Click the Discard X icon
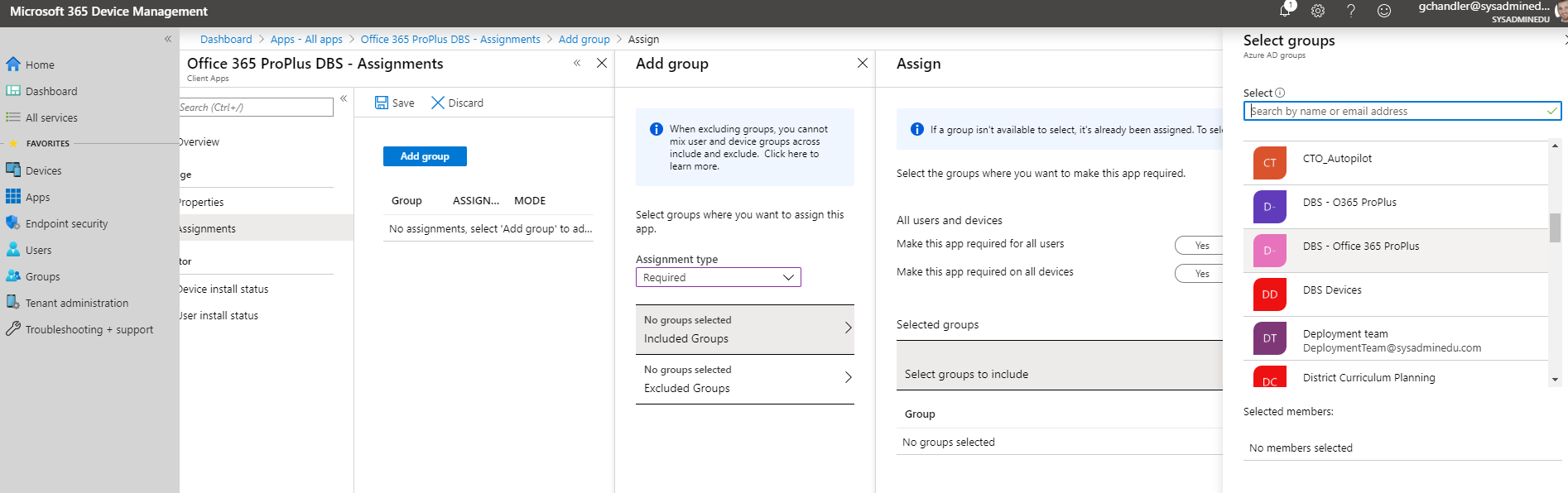 tap(438, 103)
